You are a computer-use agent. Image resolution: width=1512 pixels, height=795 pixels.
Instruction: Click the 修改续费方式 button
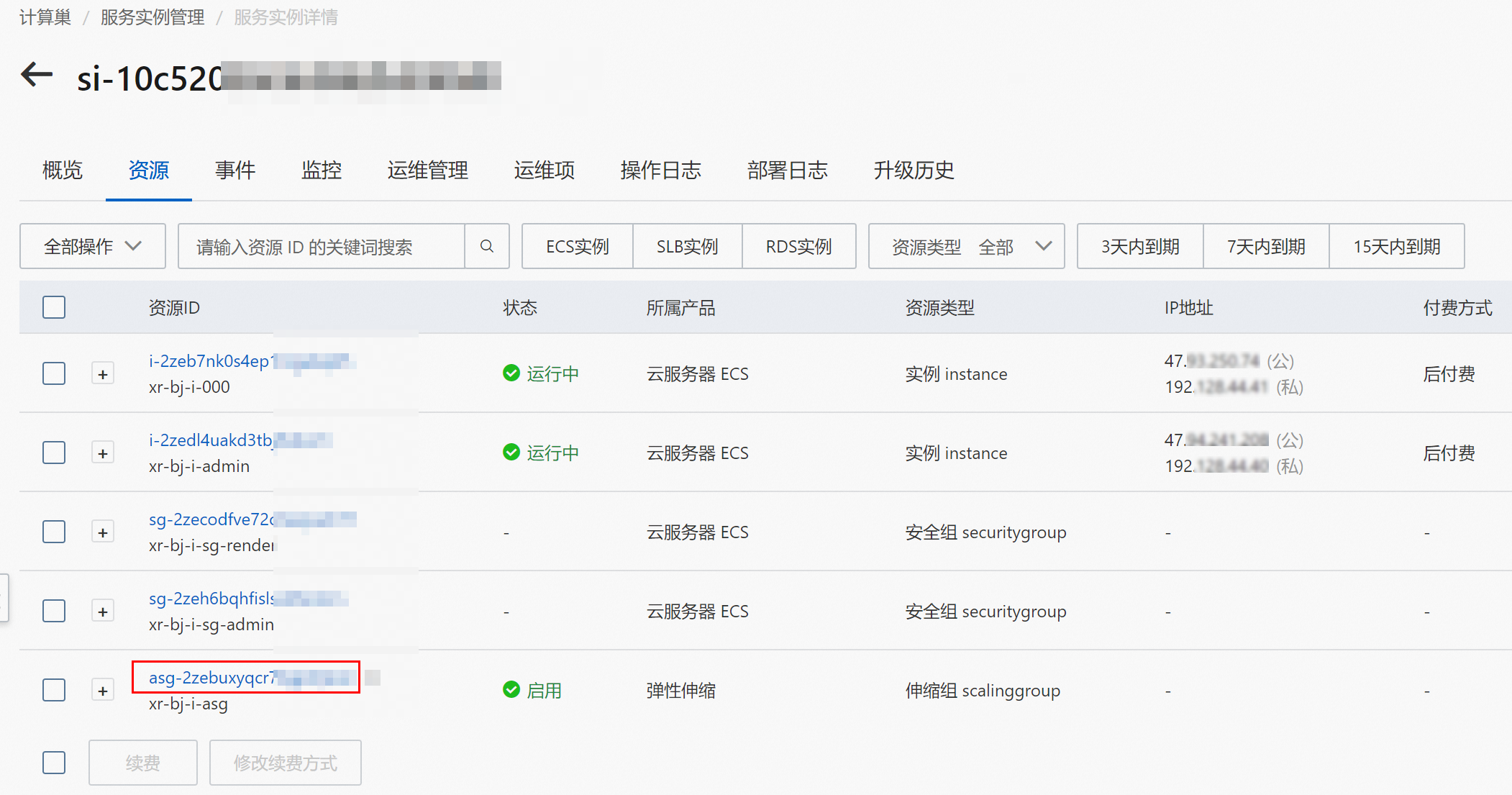(286, 763)
